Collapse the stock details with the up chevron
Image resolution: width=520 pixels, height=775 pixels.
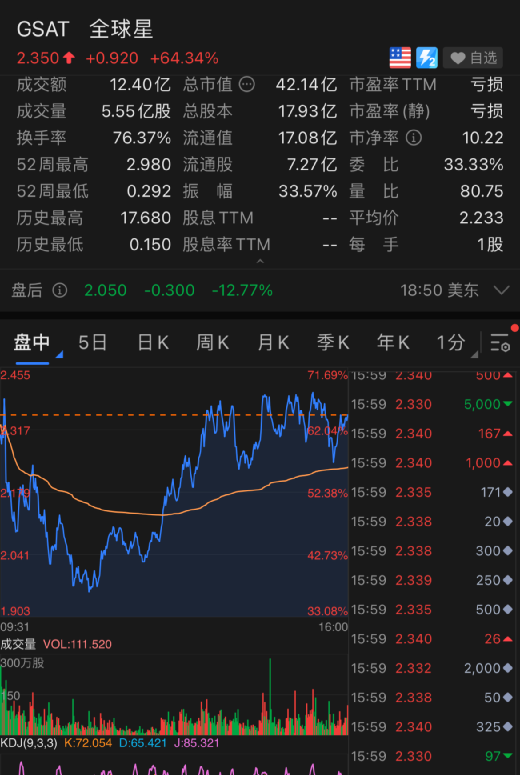(x=260, y=261)
